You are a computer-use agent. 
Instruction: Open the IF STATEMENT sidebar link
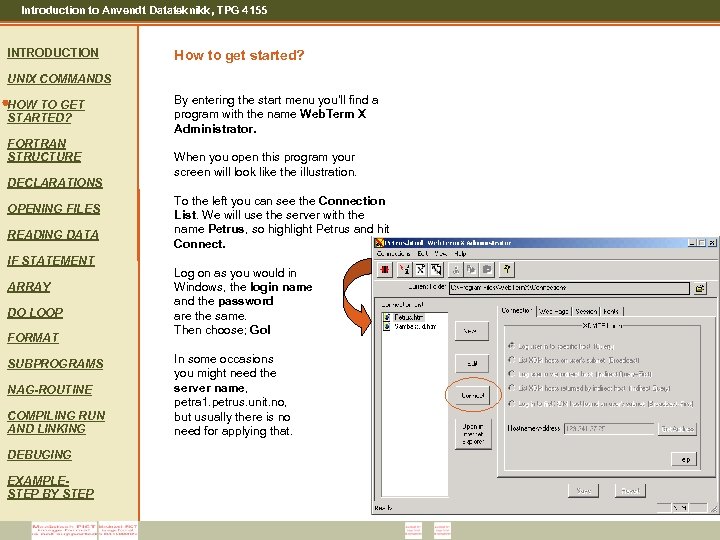point(51,261)
